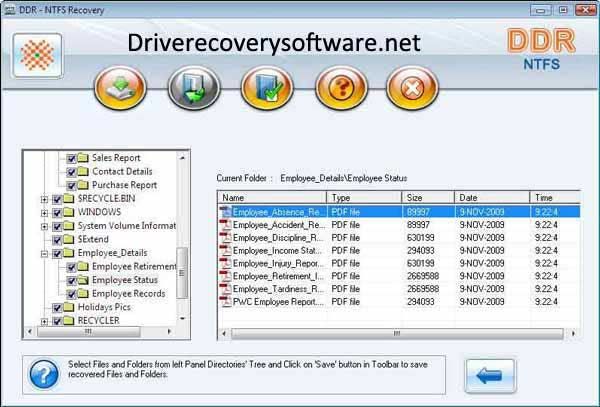600x407 pixels.
Task: Click the tree panel vertical scrollbar thumb
Action: click(182, 273)
